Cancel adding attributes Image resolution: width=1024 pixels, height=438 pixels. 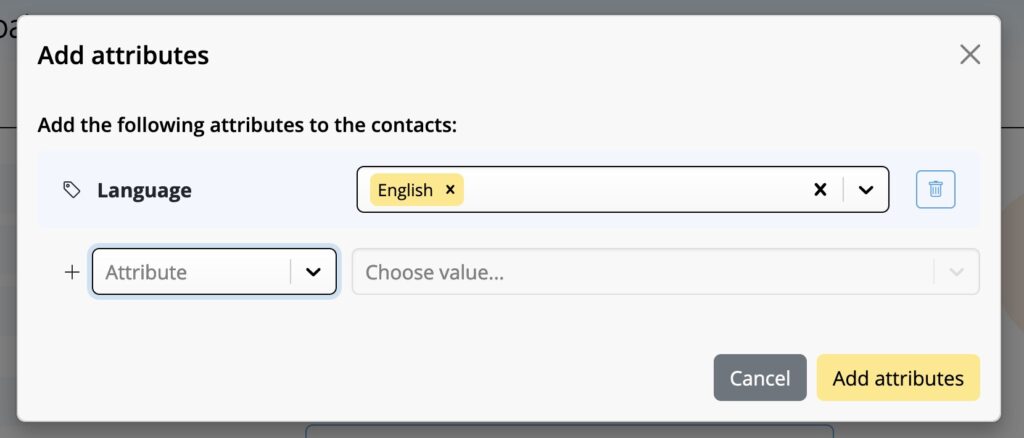760,378
